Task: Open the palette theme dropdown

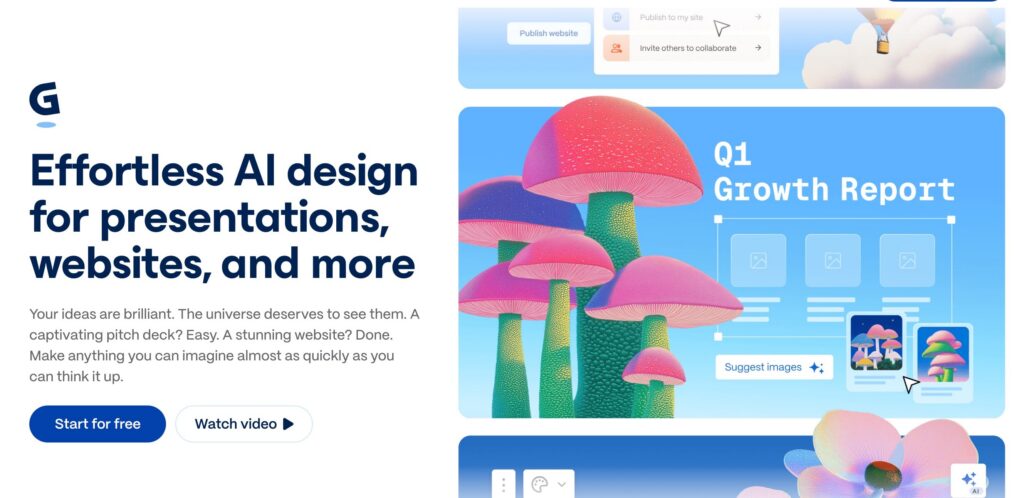Action: tap(549, 485)
